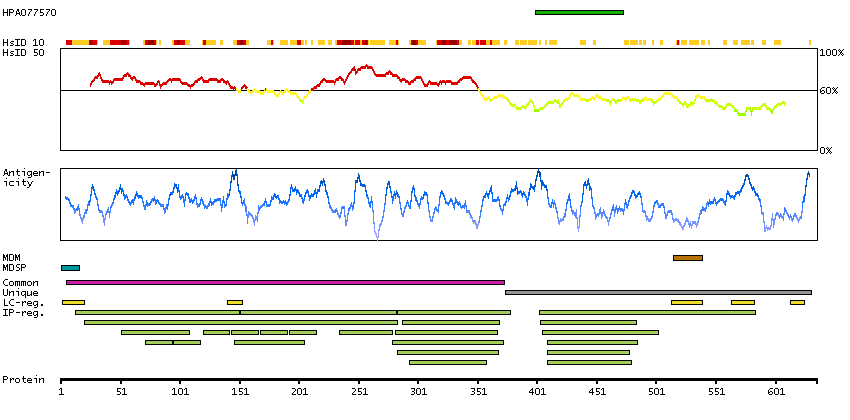The image size is (850, 420).
Task: Click the HsID 50 track label
Action: (23, 51)
